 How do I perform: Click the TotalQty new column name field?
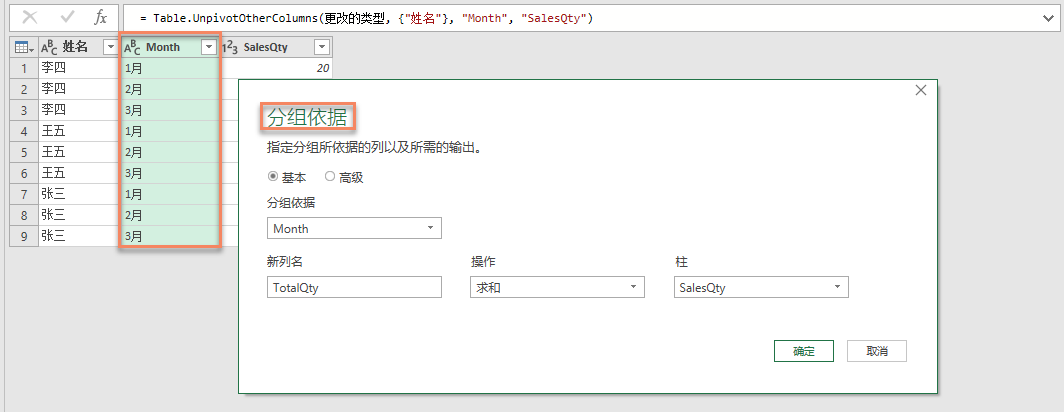point(354,287)
